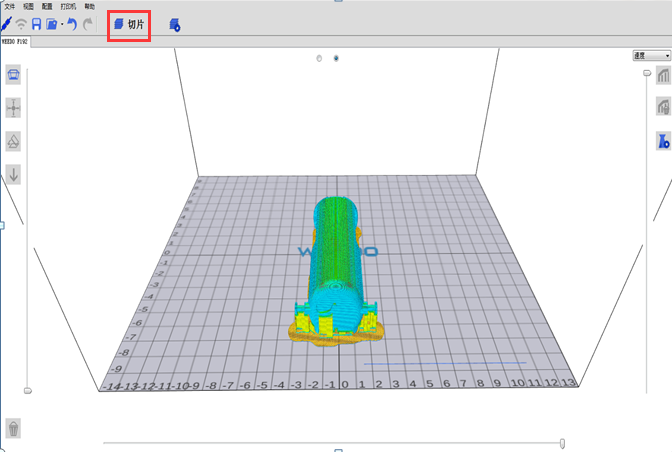
Task: Click the move-down arrow tool in the left sidebar
Action: coord(14,174)
